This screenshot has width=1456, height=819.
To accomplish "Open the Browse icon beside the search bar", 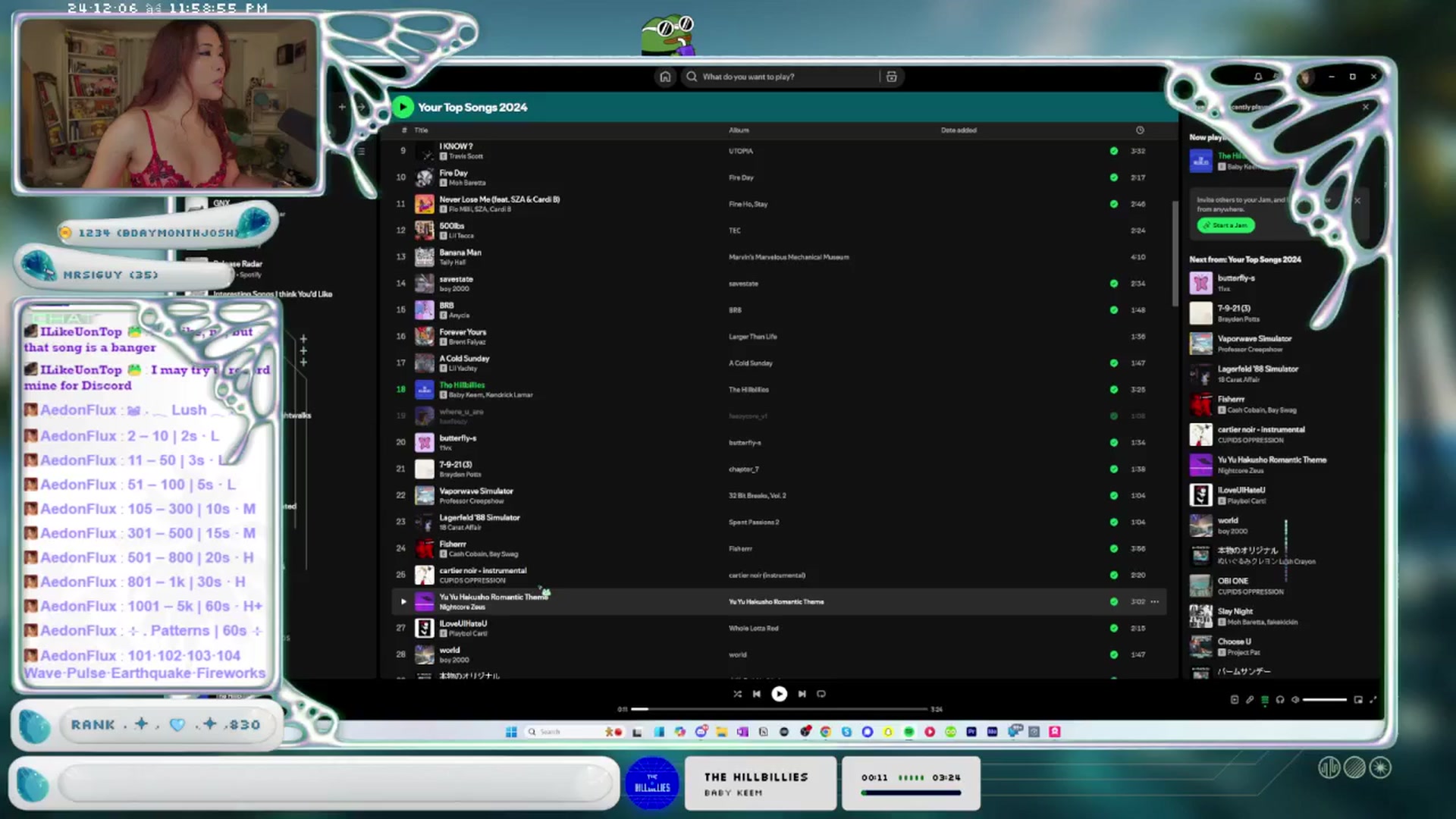I will click(892, 77).
